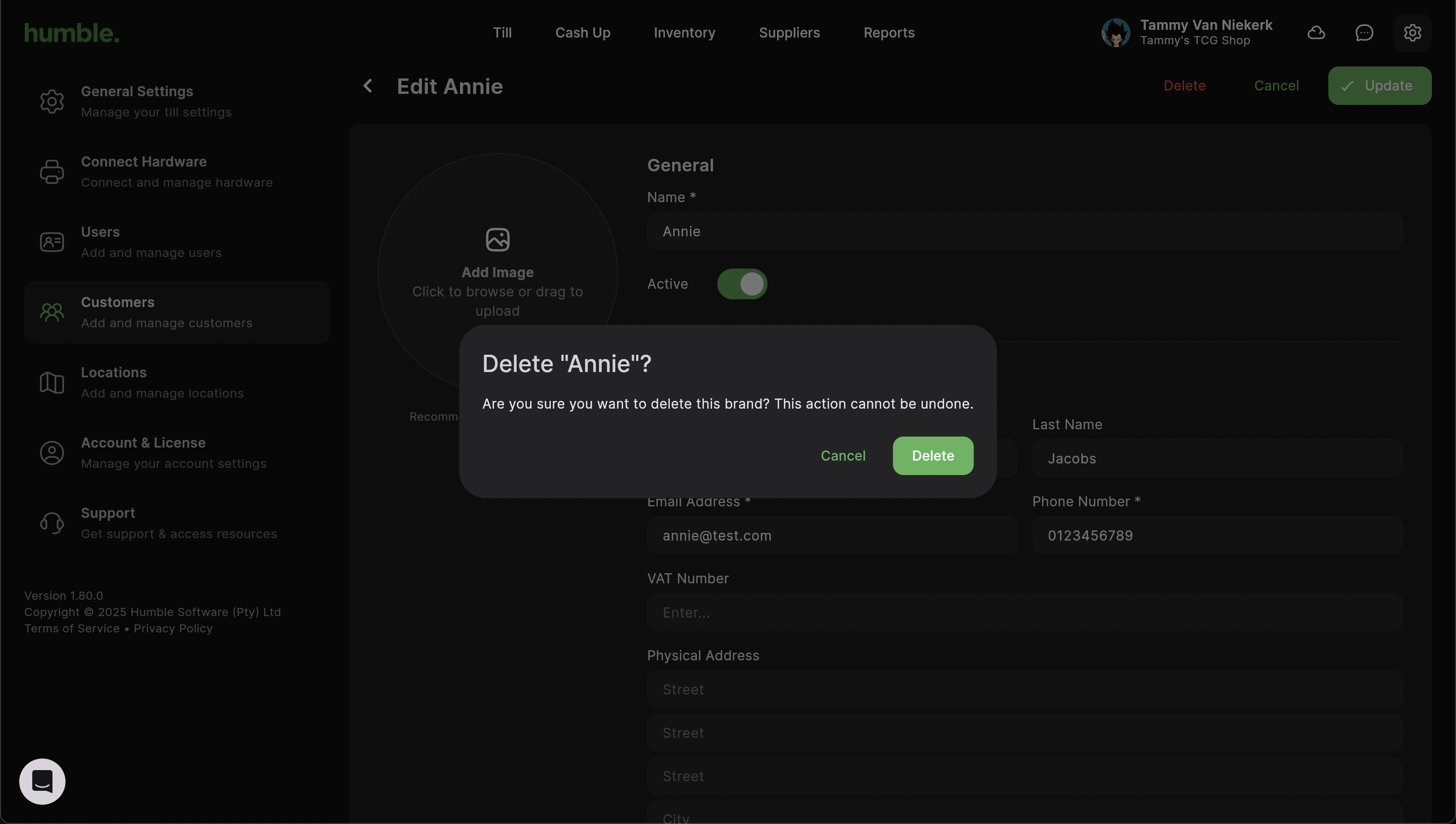Go to Cash Up tab
The image size is (1456, 824).
[583, 33]
